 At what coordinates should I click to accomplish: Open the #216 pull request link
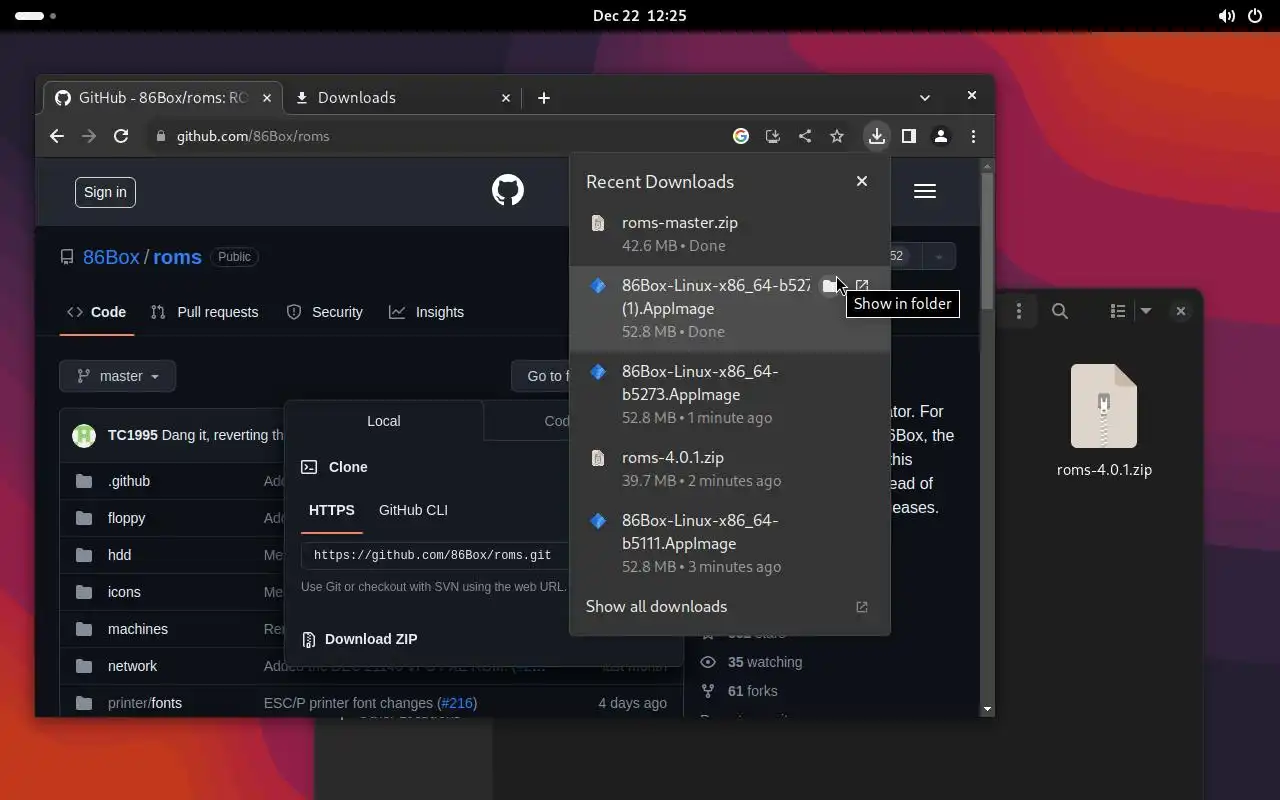click(457, 703)
